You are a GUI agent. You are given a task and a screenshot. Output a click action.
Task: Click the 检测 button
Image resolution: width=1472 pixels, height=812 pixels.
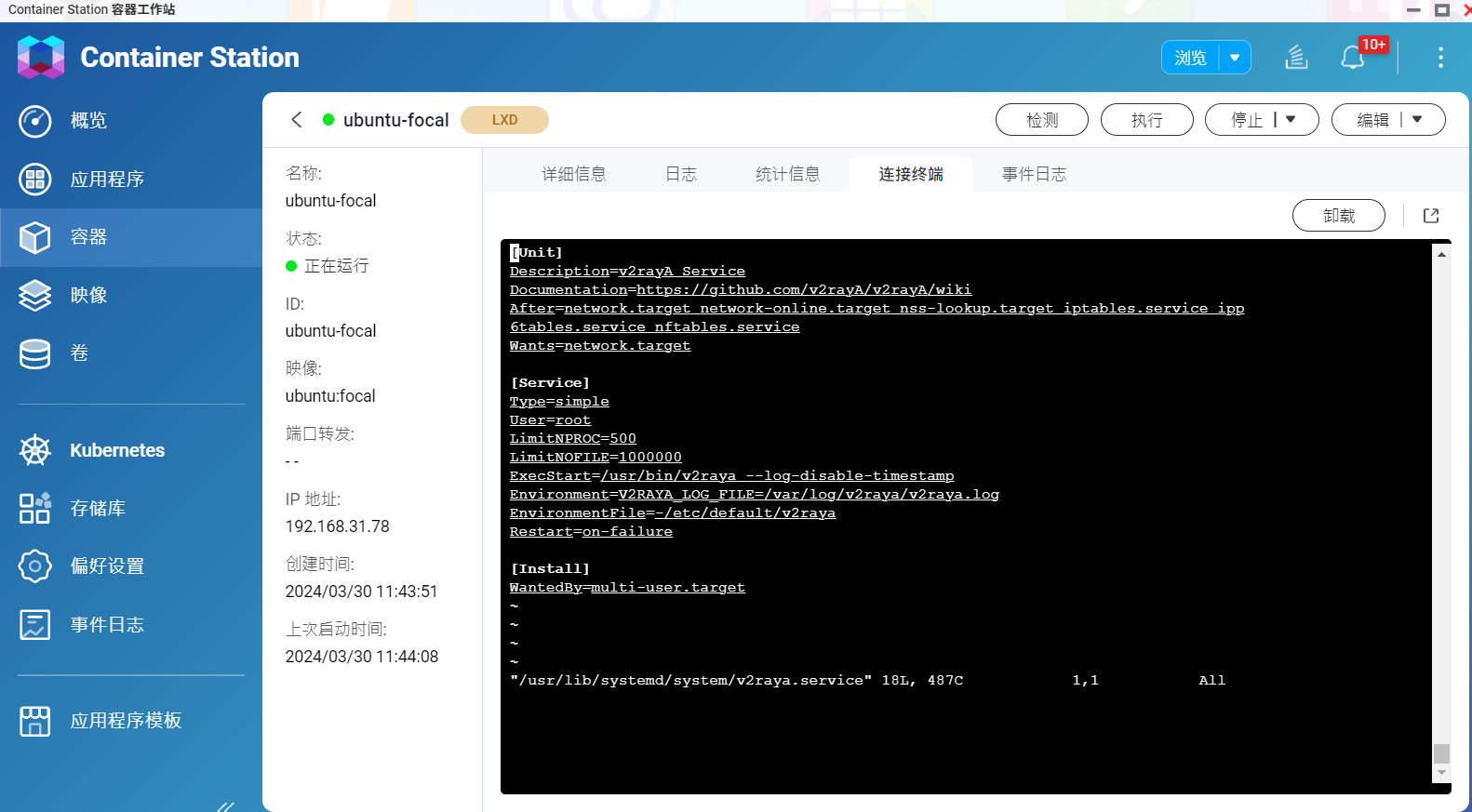(1041, 120)
